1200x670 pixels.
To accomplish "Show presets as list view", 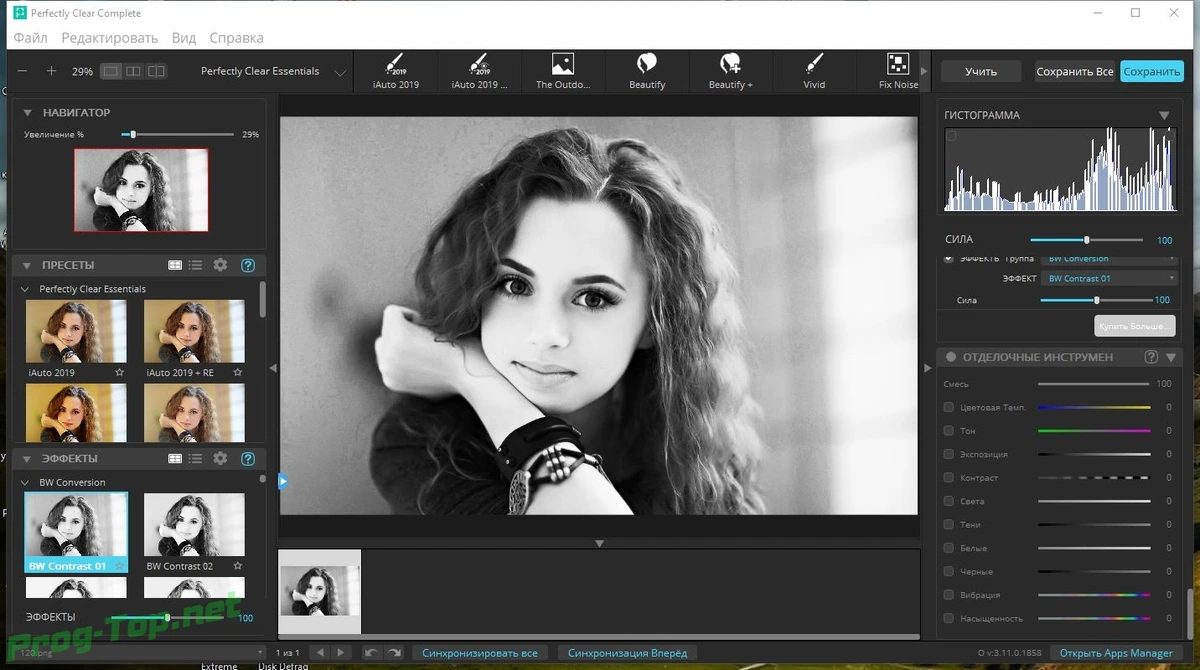I will coord(195,265).
